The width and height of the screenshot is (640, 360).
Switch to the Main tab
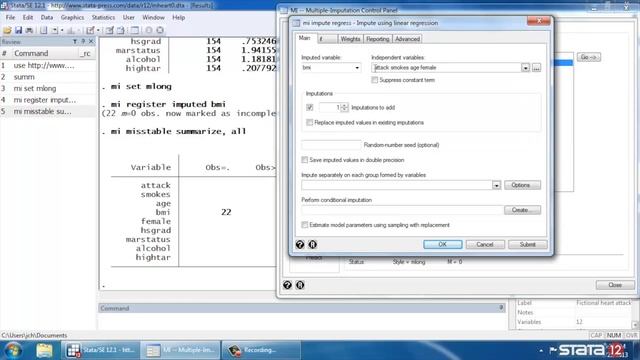click(x=304, y=38)
